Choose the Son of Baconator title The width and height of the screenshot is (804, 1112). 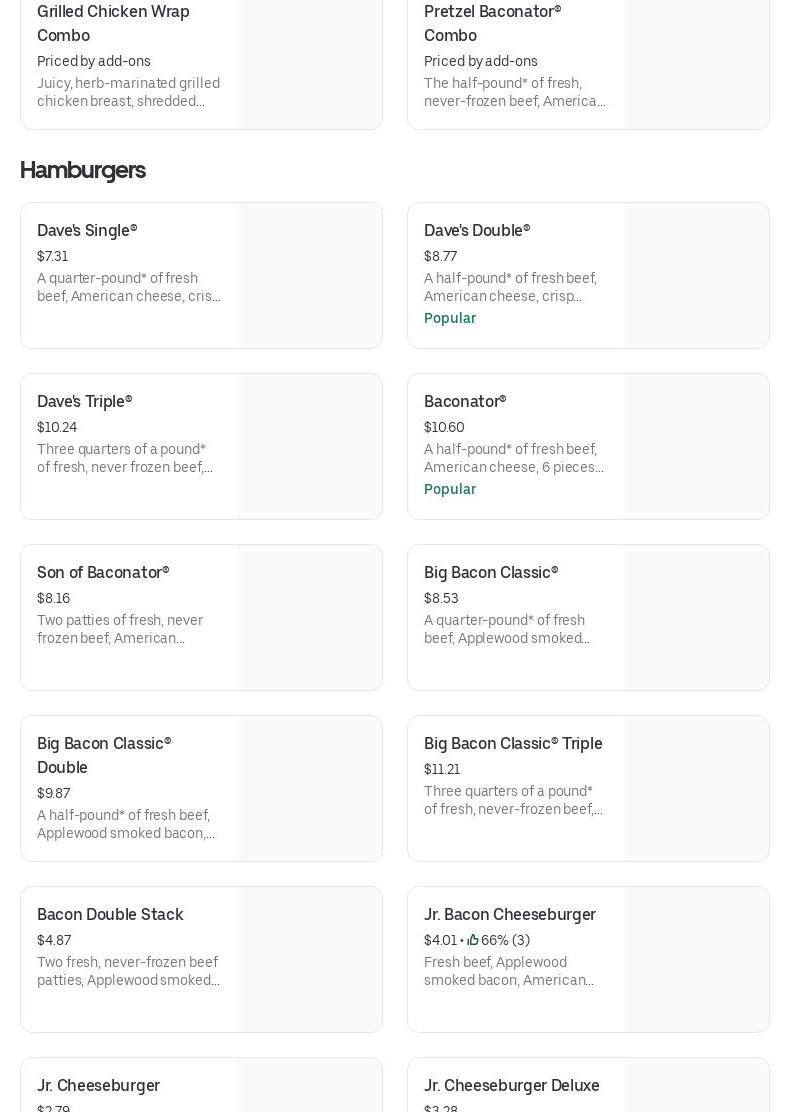[x=103, y=572]
